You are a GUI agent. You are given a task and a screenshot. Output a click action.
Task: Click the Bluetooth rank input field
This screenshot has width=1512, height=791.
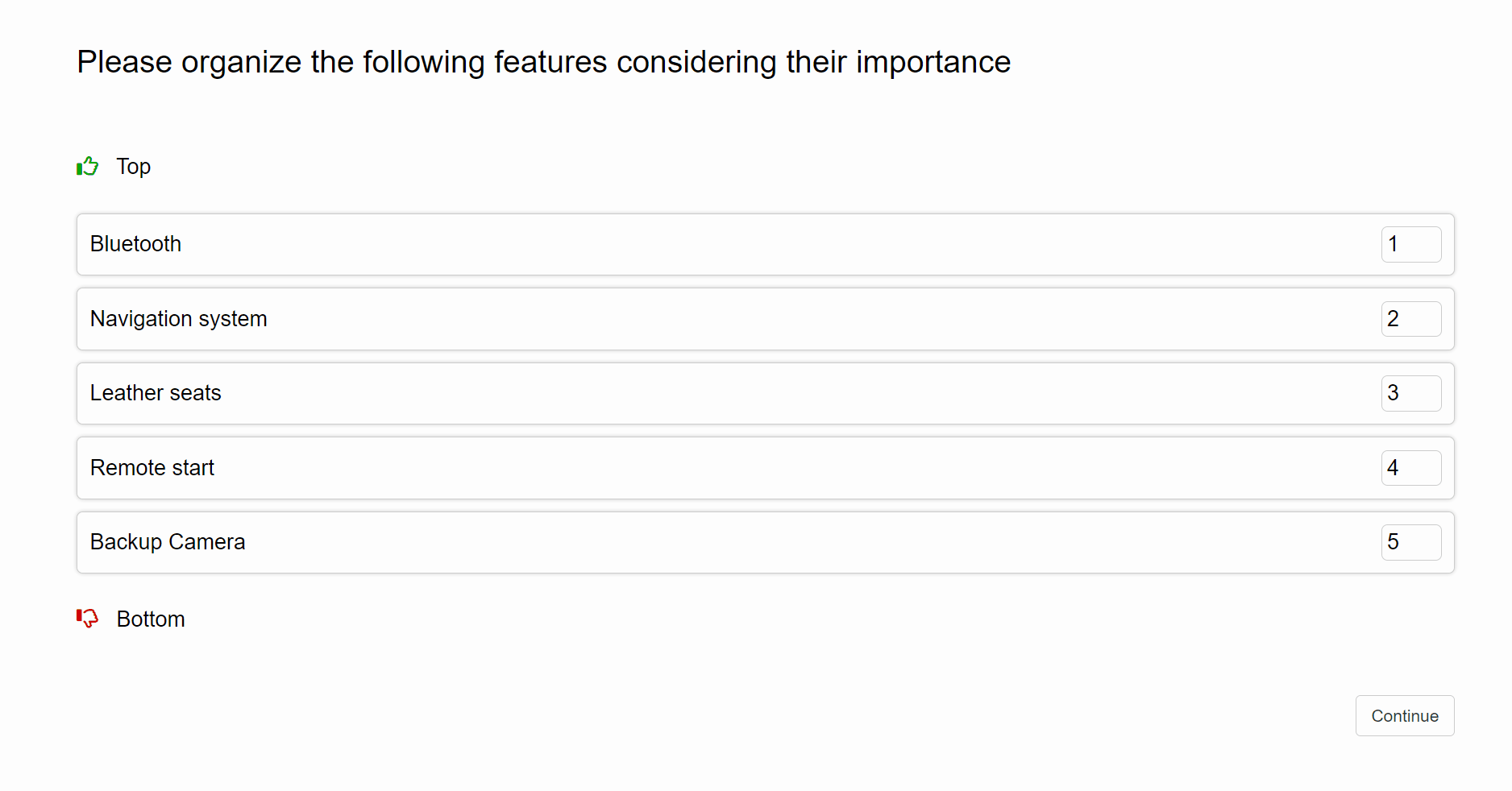coord(1410,244)
